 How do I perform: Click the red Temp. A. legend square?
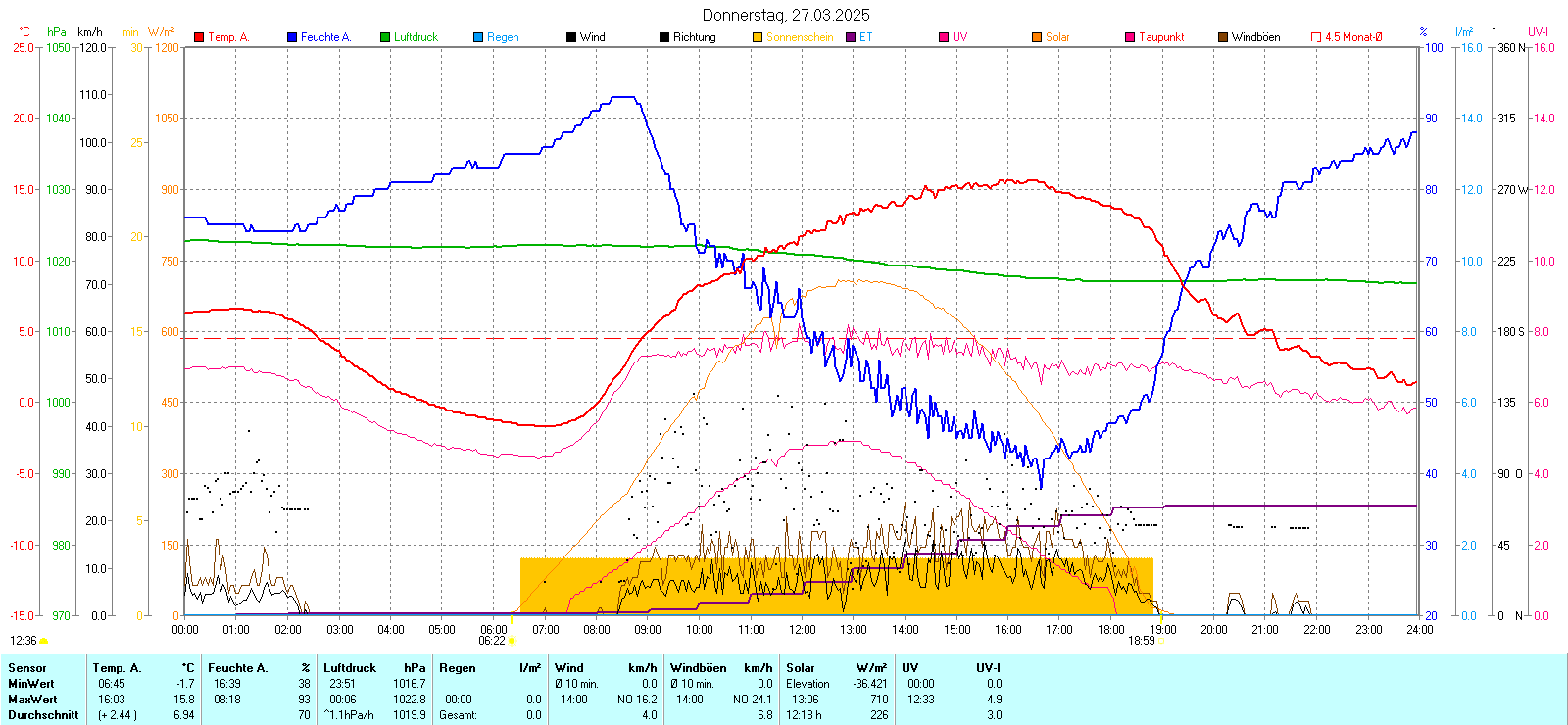point(199,37)
